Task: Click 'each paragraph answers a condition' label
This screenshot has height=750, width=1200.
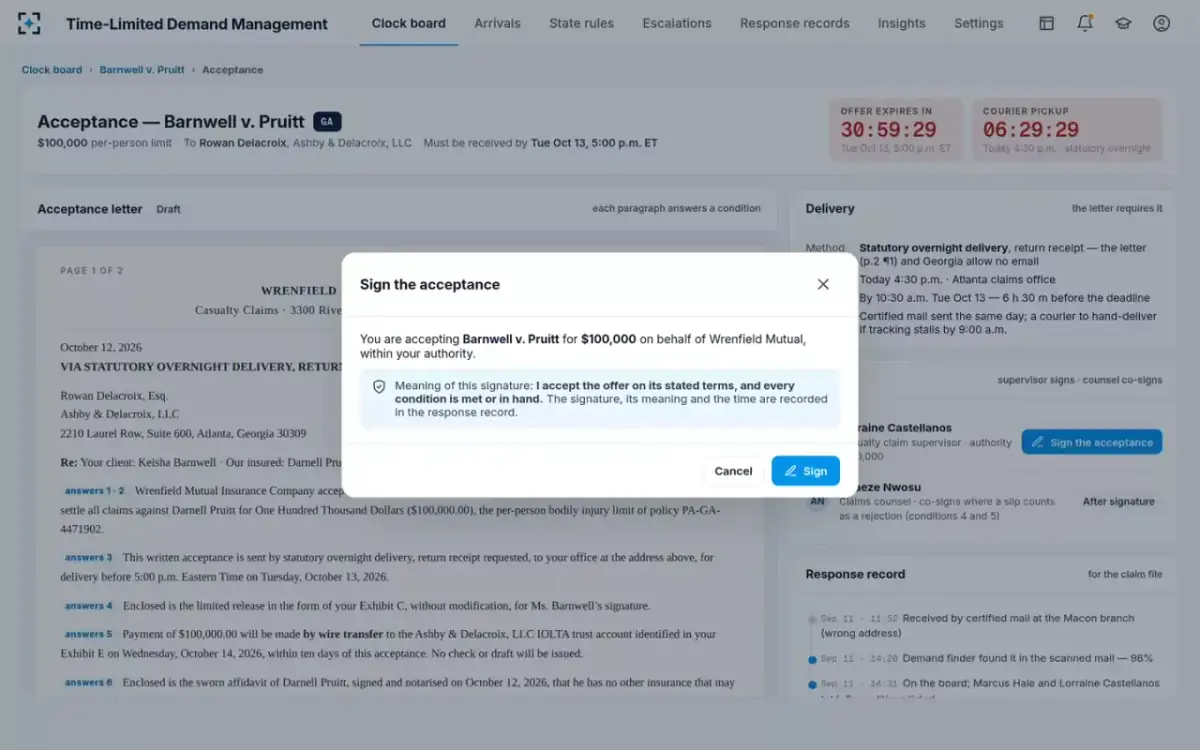Action: pyautogui.click(x=676, y=209)
